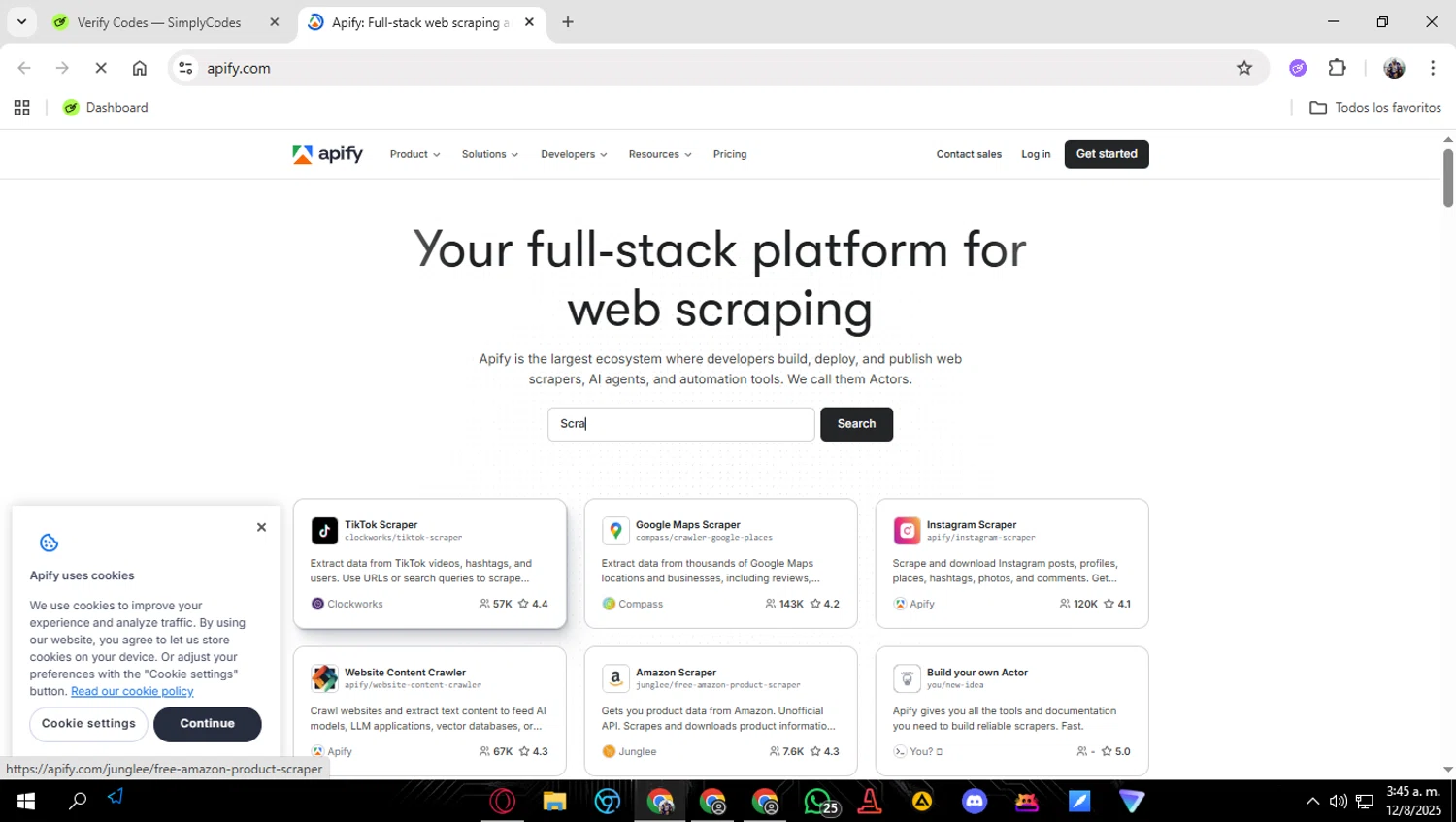Open a new browser tab
The width and height of the screenshot is (1456, 822).
[x=568, y=22]
